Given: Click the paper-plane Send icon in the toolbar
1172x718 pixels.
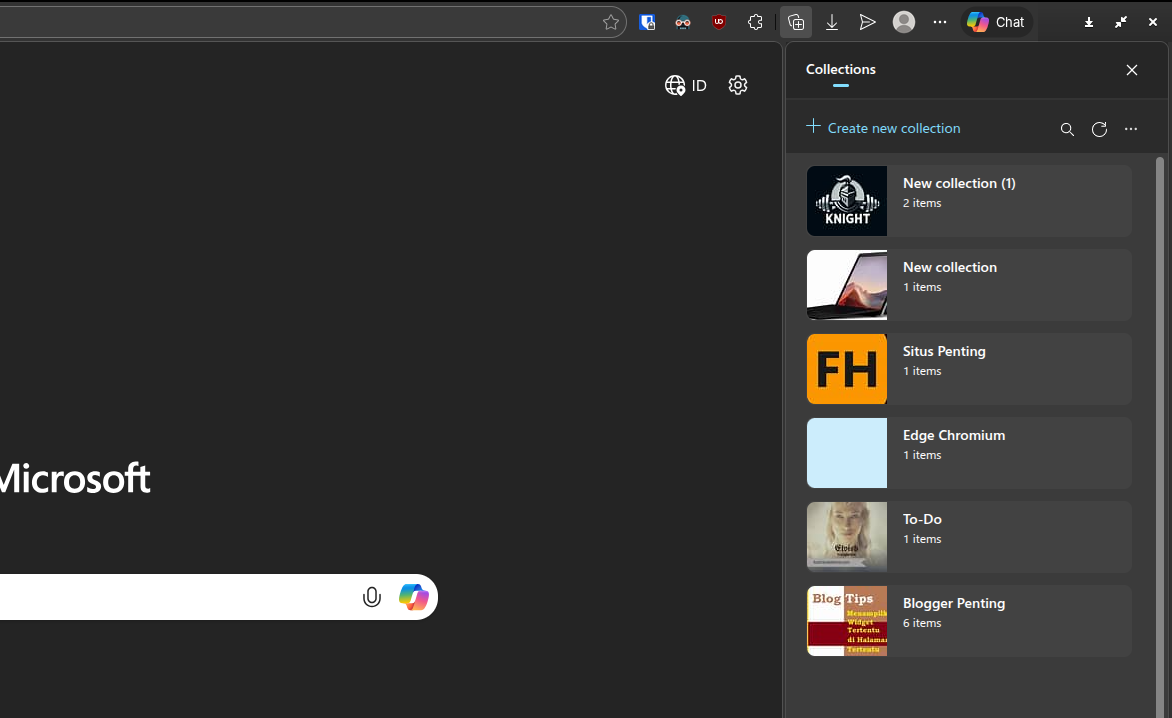Looking at the screenshot, I should tap(867, 22).
